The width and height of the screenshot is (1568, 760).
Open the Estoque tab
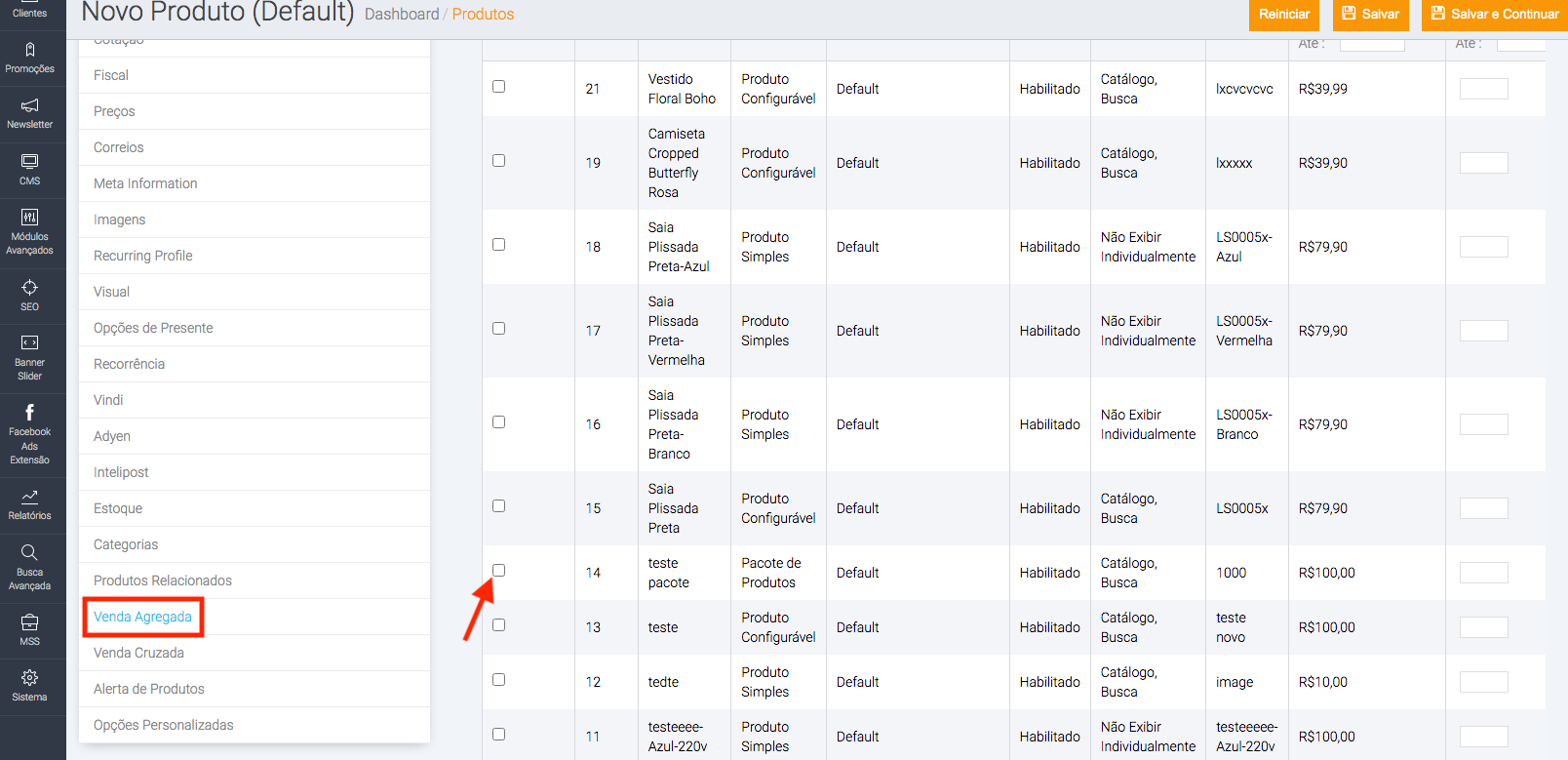(x=255, y=508)
